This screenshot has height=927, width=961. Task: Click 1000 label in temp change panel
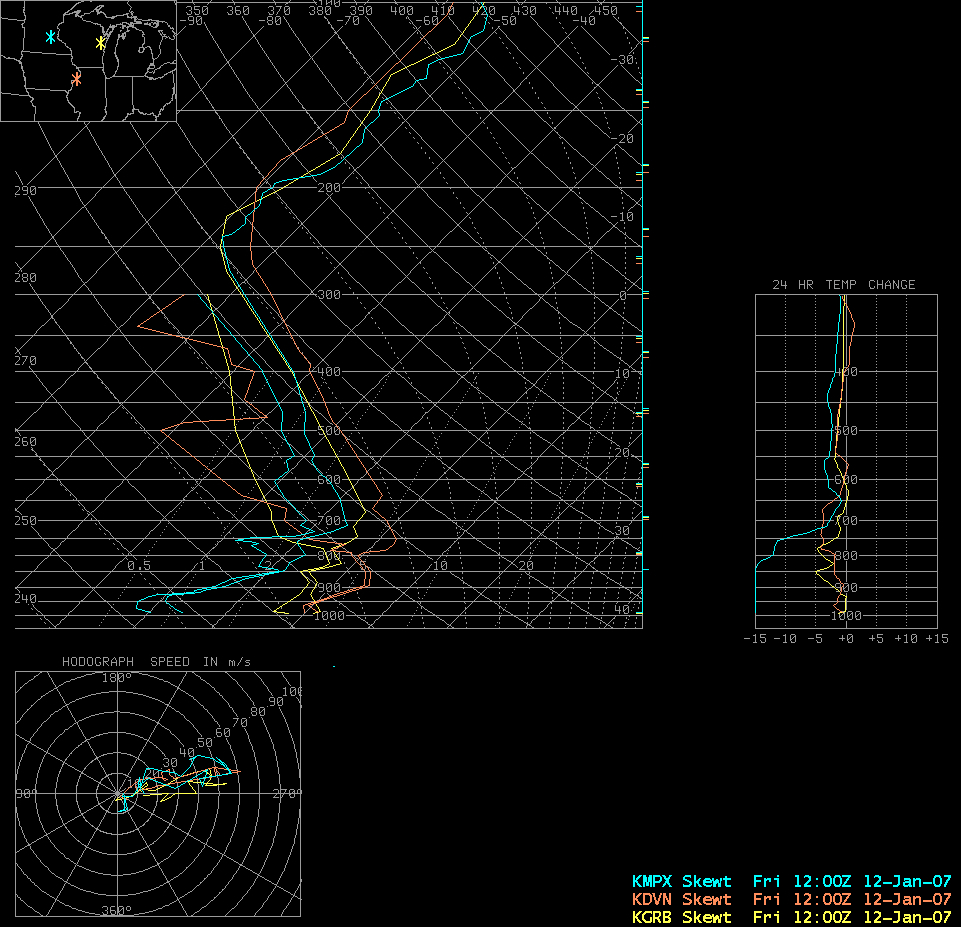[846, 616]
